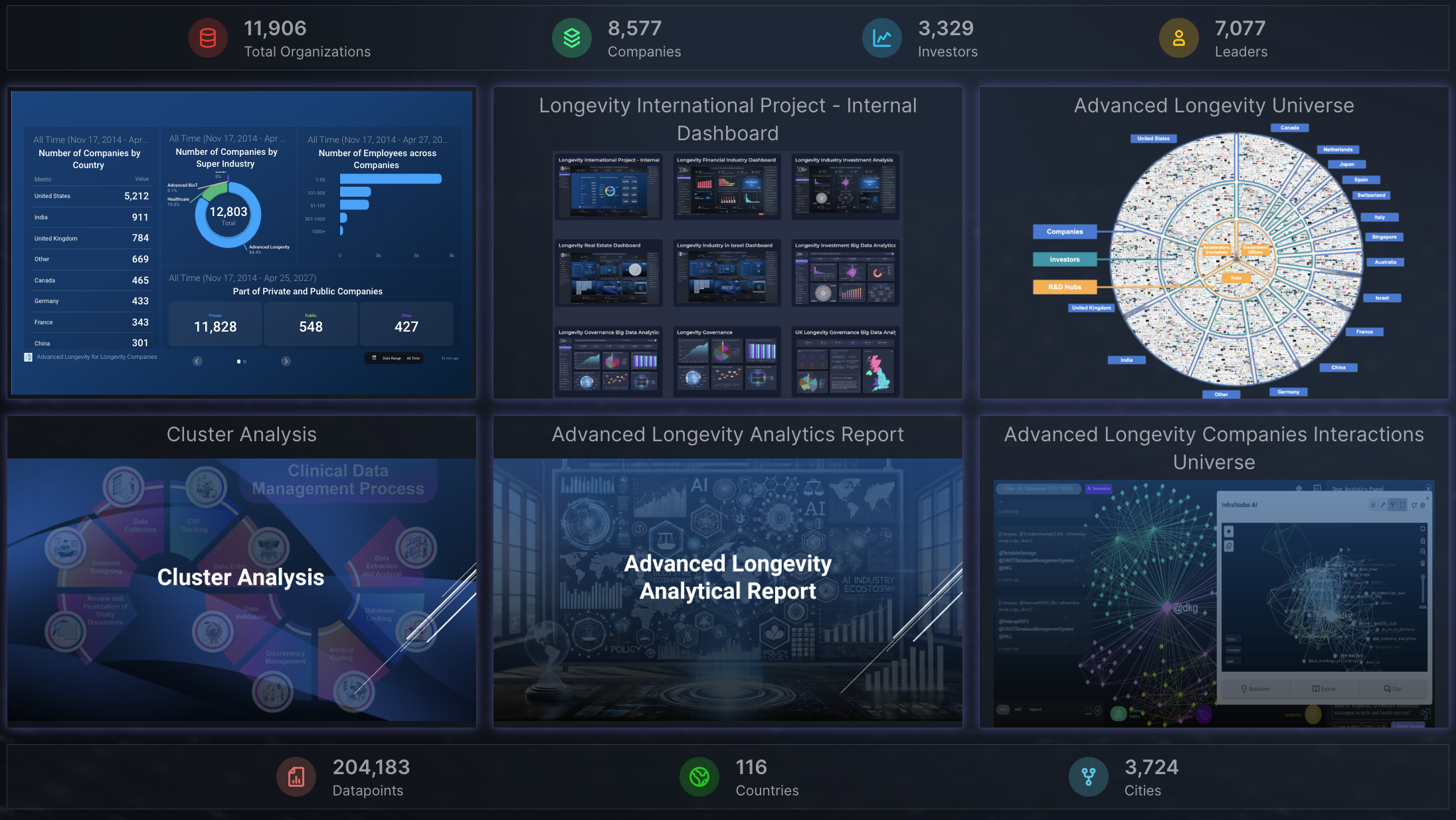This screenshot has width=1456, height=820.
Task: Click the red Total Organizations database icon
Action: [208, 39]
